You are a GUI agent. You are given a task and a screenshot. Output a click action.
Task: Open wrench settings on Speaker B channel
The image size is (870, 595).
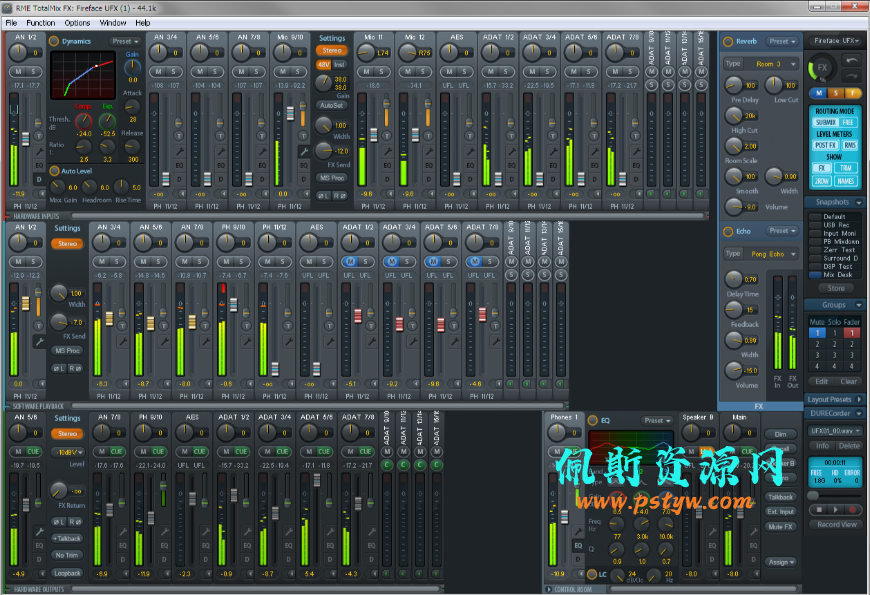(712, 531)
